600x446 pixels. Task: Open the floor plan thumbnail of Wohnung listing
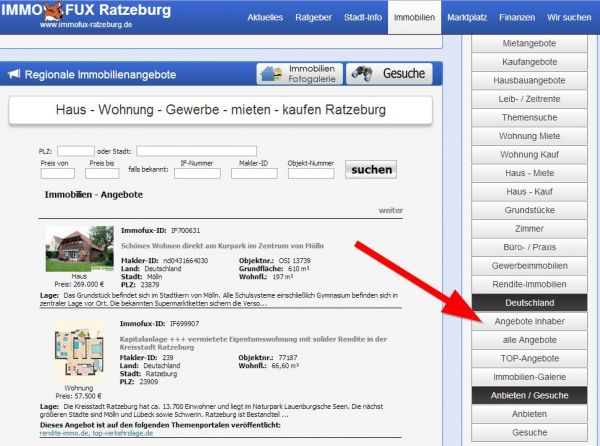tap(79, 351)
